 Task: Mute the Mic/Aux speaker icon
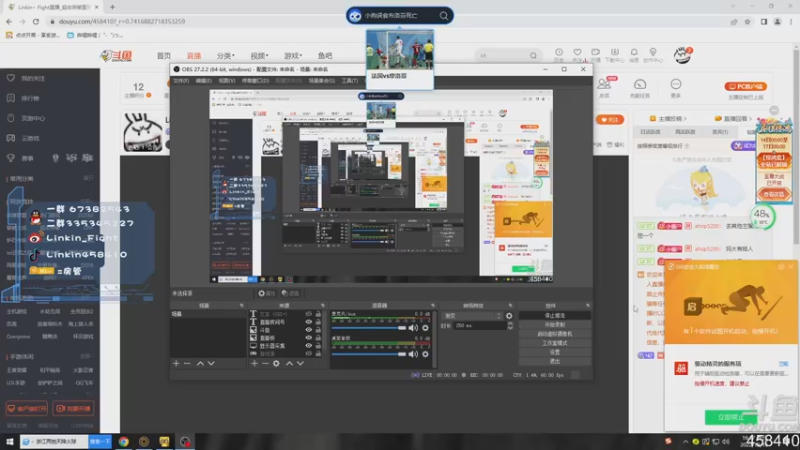(413, 328)
